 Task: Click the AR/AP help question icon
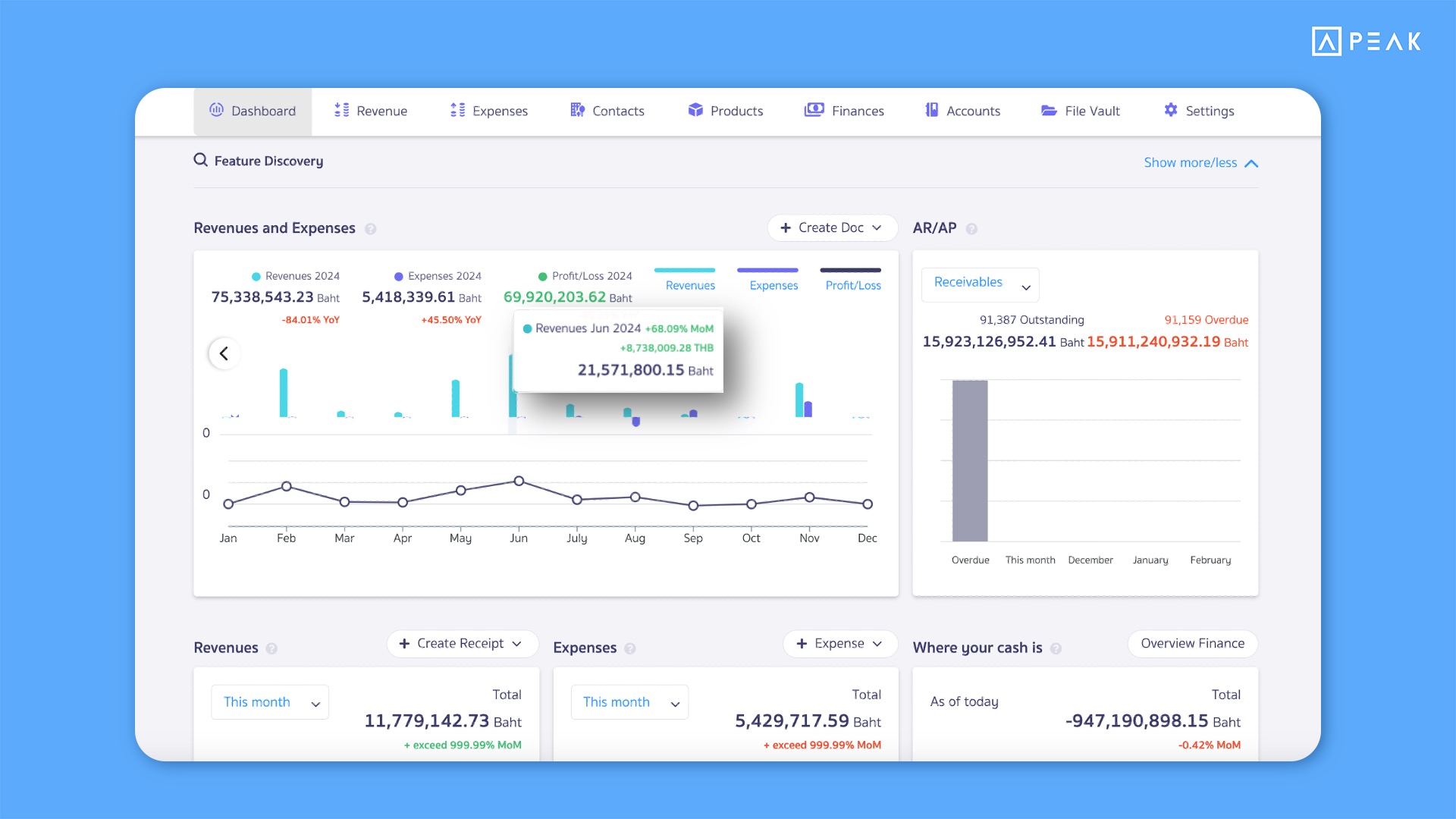click(971, 229)
